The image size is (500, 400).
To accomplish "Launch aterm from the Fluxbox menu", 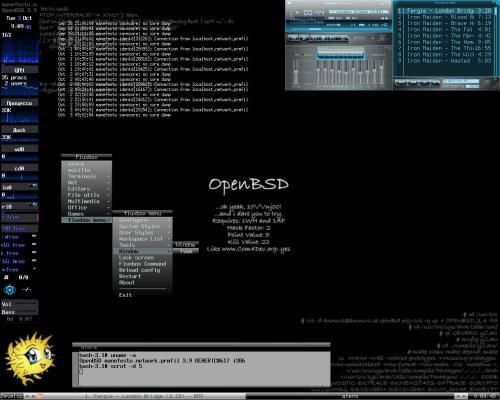I will (86, 164).
